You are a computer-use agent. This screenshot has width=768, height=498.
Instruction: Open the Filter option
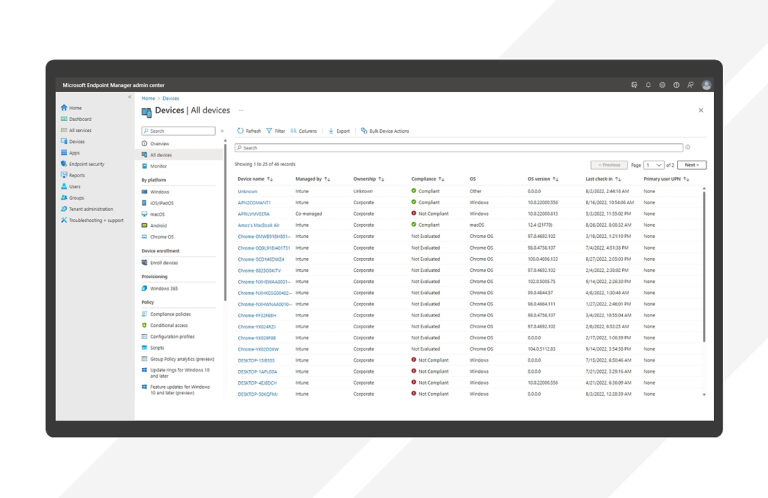pos(276,131)
